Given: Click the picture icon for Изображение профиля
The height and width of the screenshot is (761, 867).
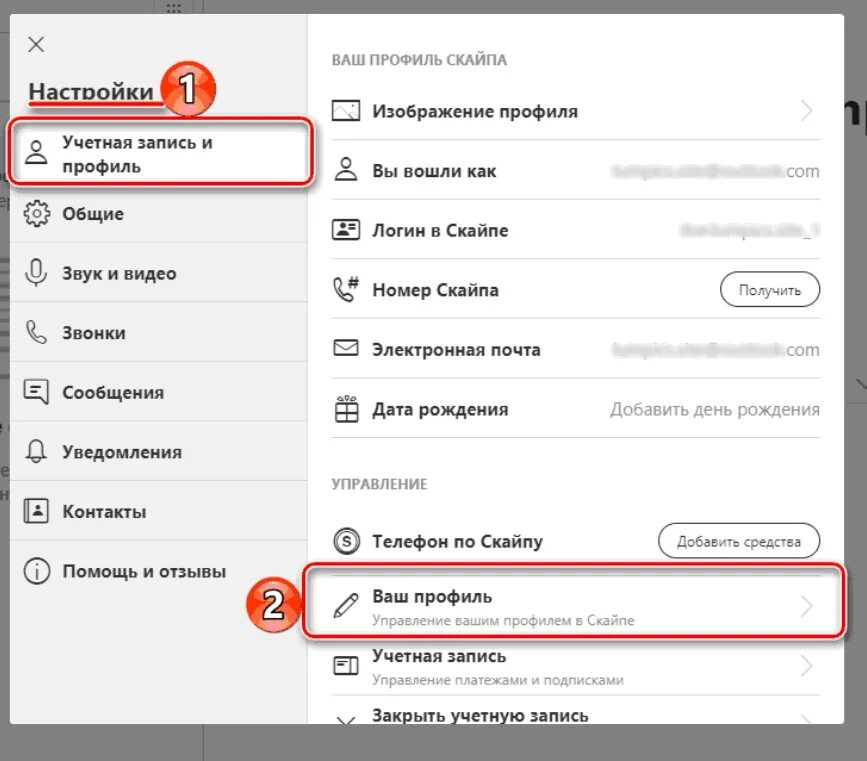Looking at the screenshot, I should pos(346,111).
